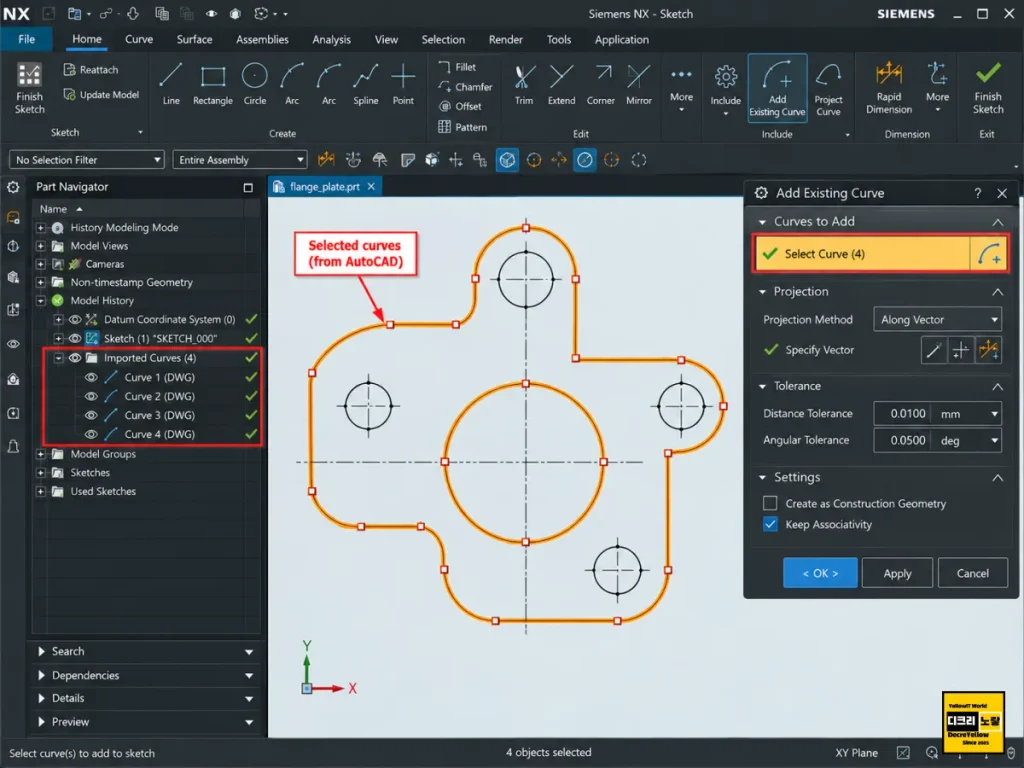Click the Select Curve (4) field
1024x768 pixels.
[862, 253]
